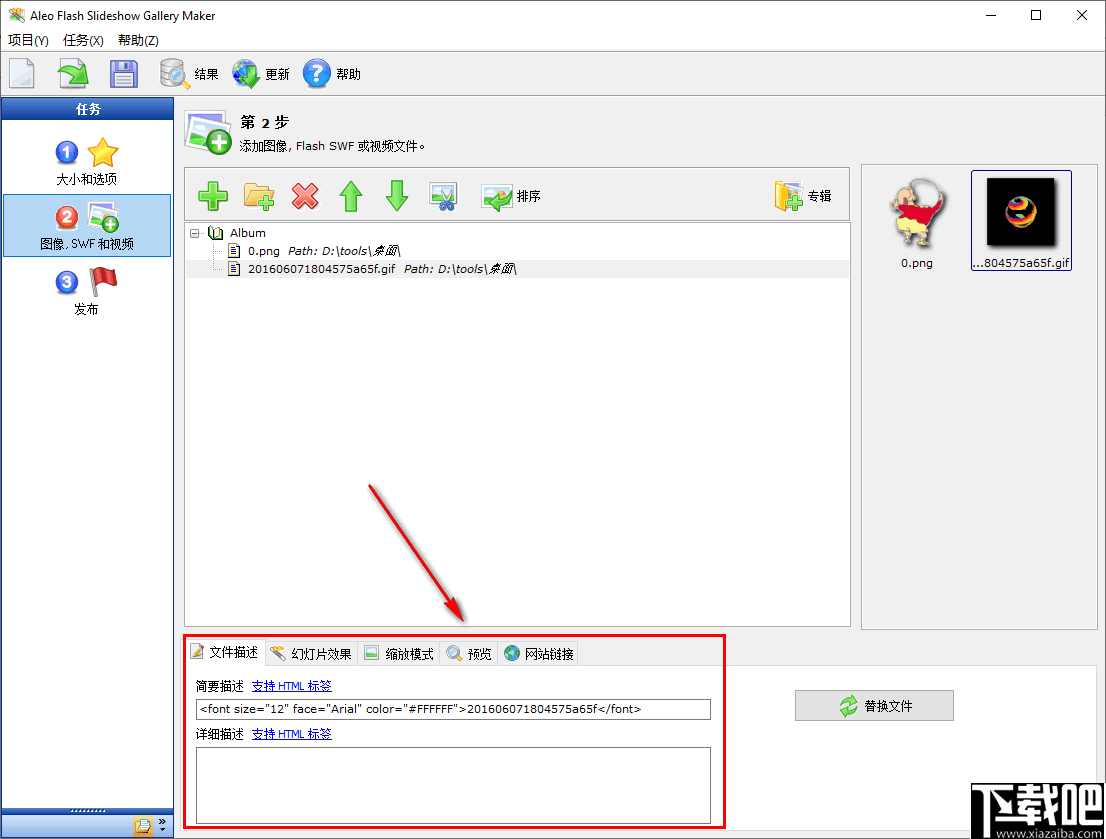The width and height of the screenshot is (1106, 839).
Task: Open project with green arrow icon
Action: coord(73,73)
